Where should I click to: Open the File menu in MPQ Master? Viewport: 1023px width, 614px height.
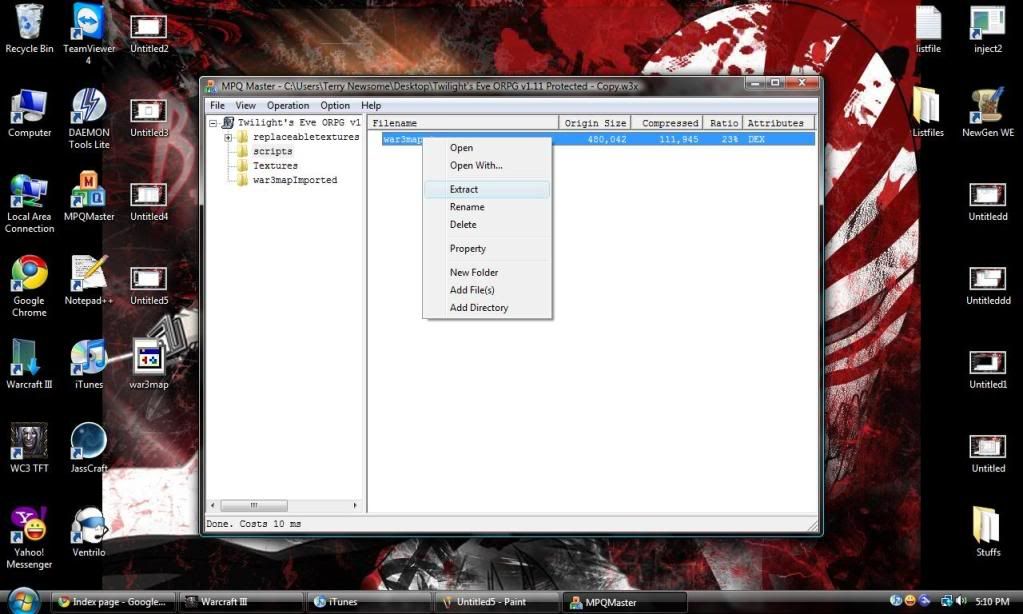coord(217,106)
